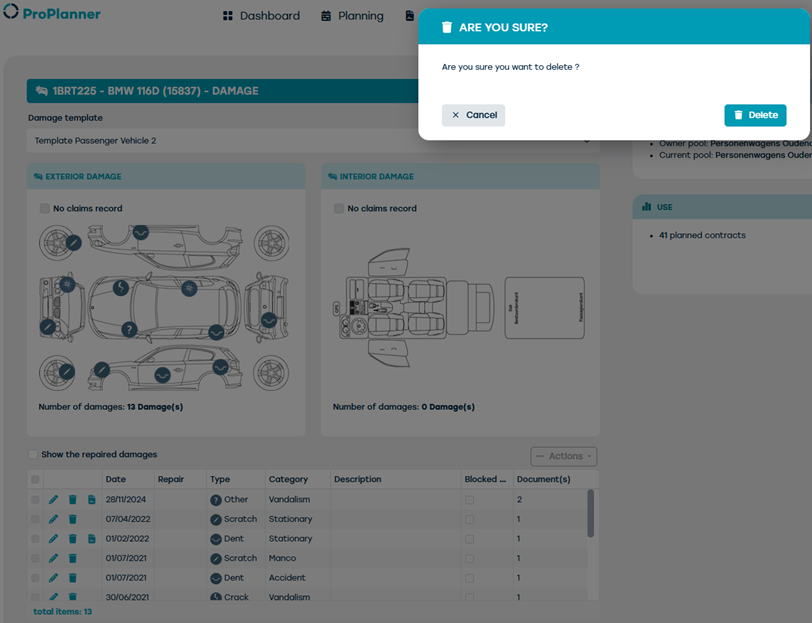Edit the Accident Dent damage row
This screenshot has height=623, width=812.
tap(53, 577)
